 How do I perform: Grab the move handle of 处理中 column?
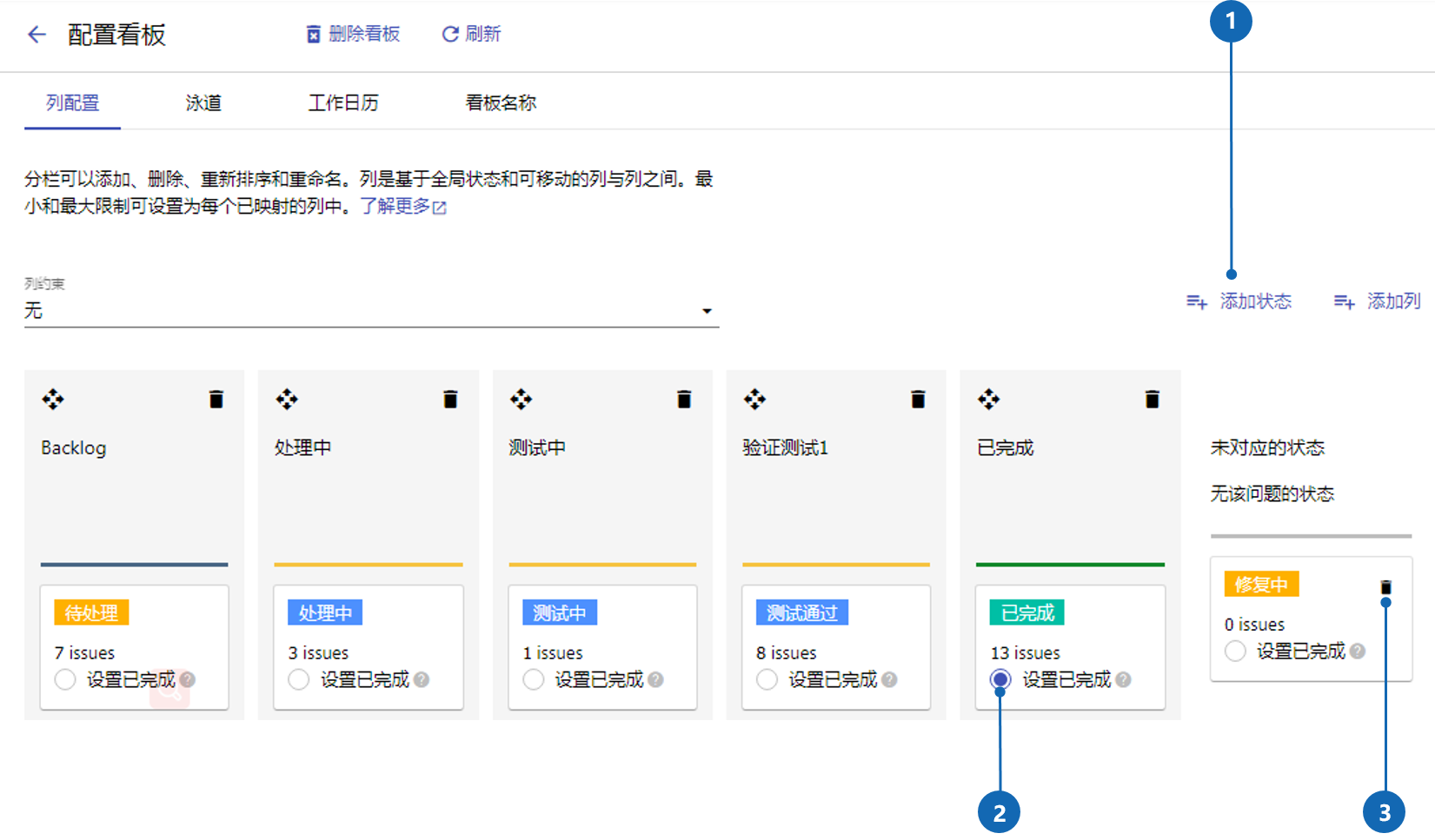click(x=287, y=400)
